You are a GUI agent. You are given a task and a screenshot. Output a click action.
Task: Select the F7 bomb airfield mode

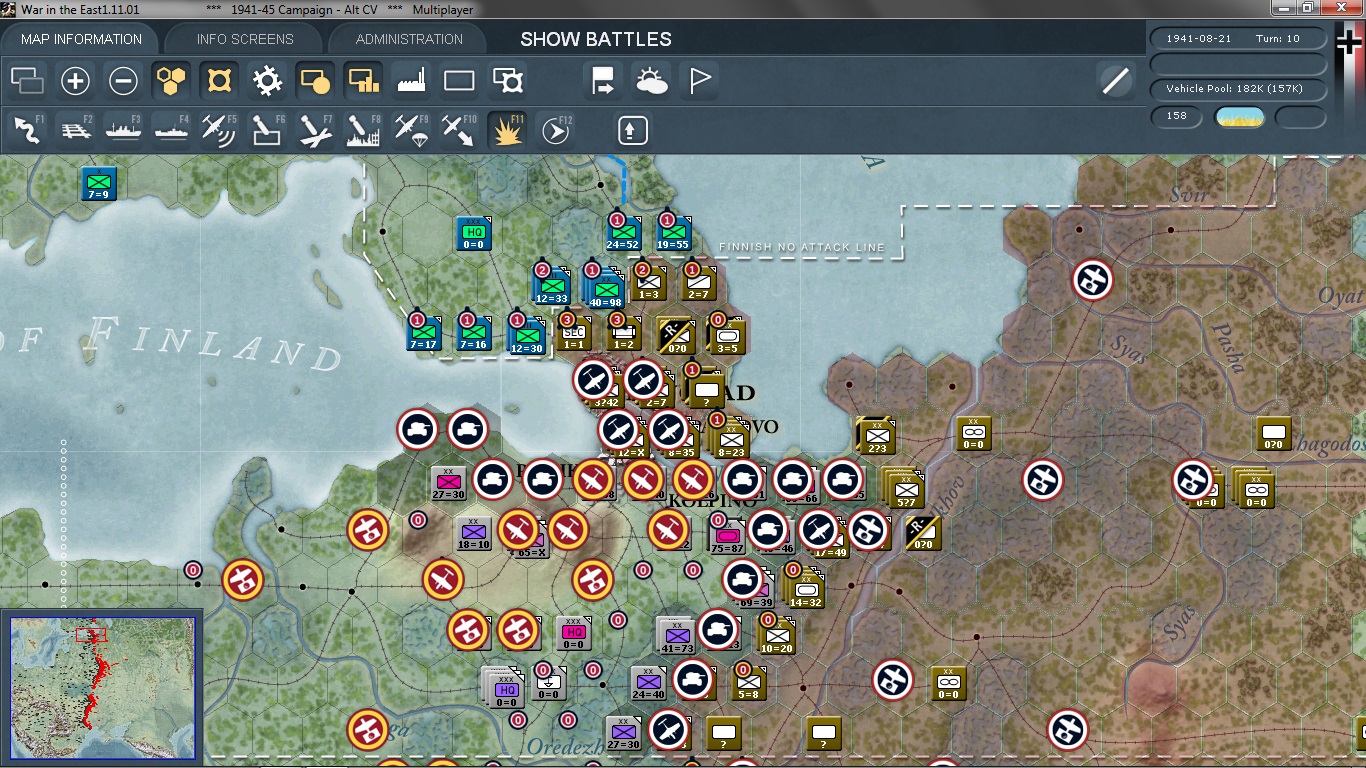315,130
